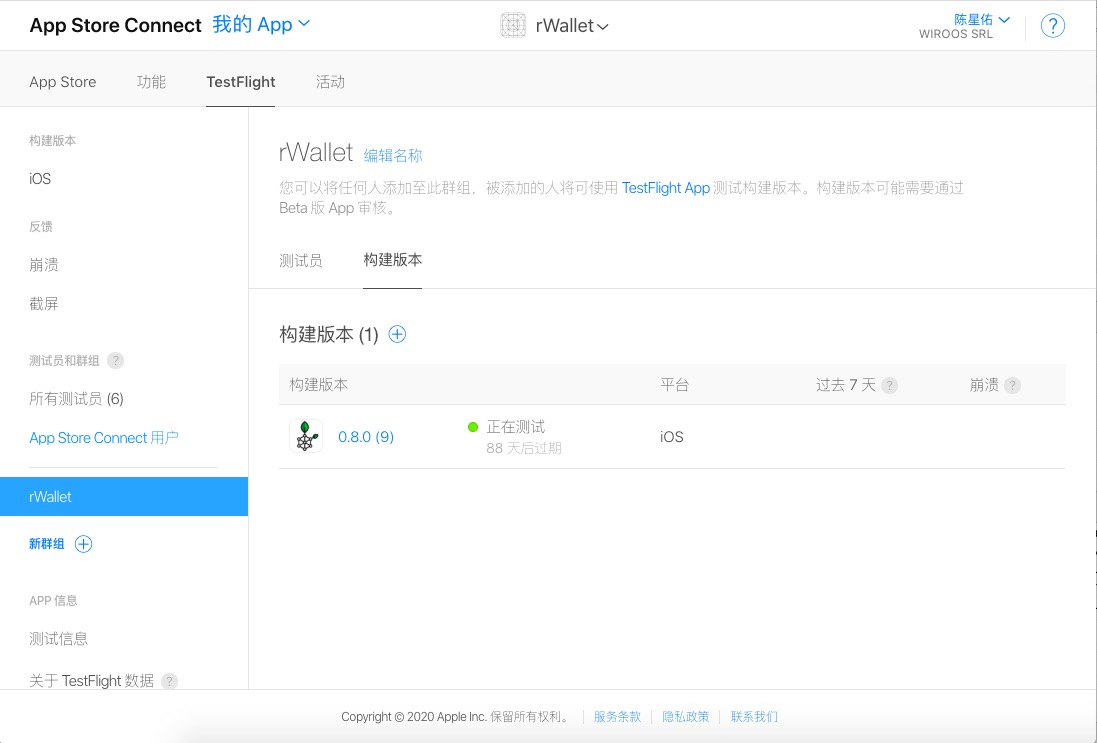This screenshot has width=1097, height=743.
Task: Click the 88 天后过期 expiry text
Action: 524,448
